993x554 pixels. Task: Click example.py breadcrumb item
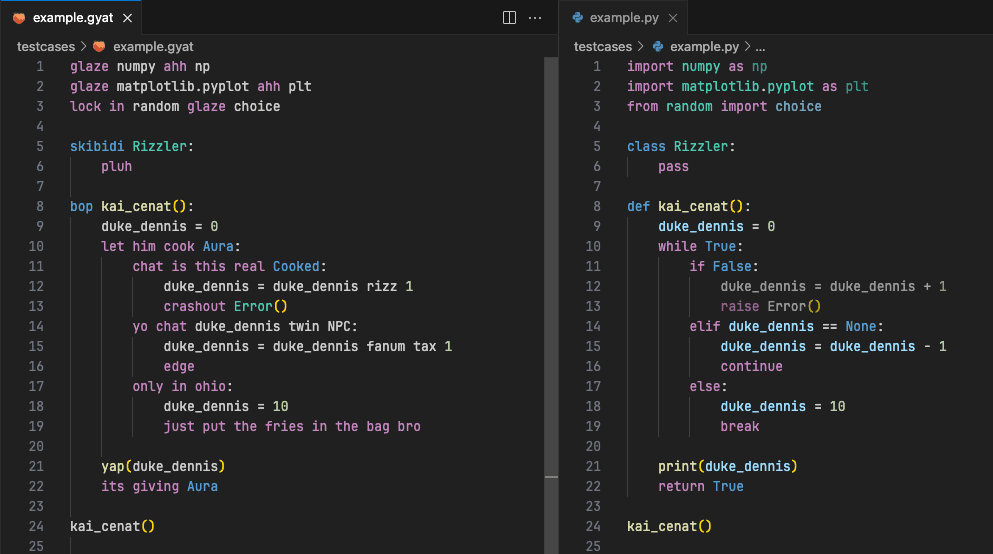(x=704, y=46)
